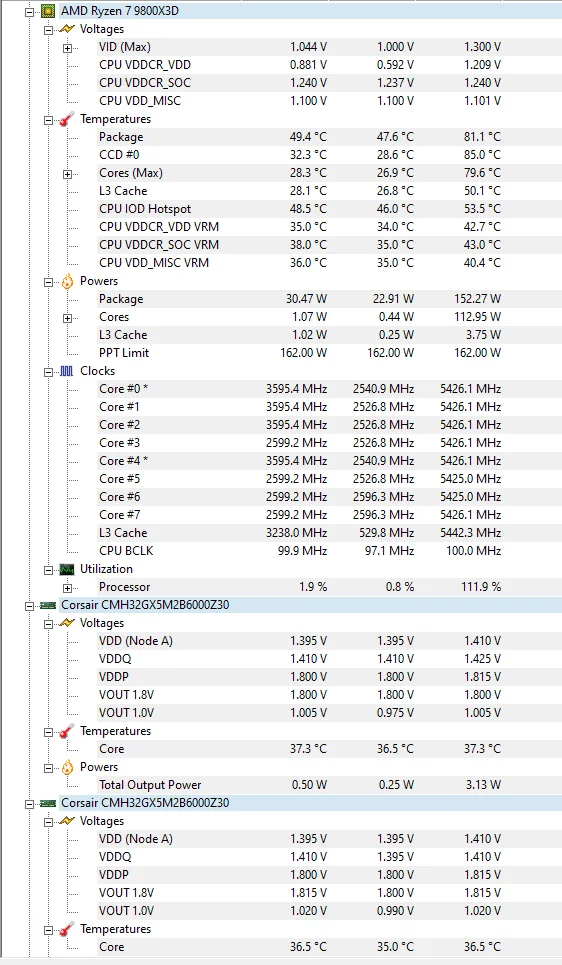The width and height of the screenshot is (562, 965).
Task: Click the 111.9 % maximum Processor utilization value
Action: (481, 587)
